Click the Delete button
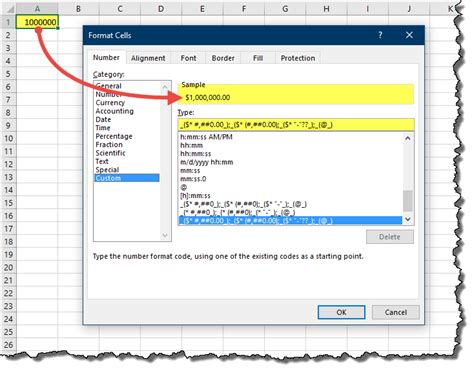The width and height of the screenshot is (474, 371). [x=390, y=237]
